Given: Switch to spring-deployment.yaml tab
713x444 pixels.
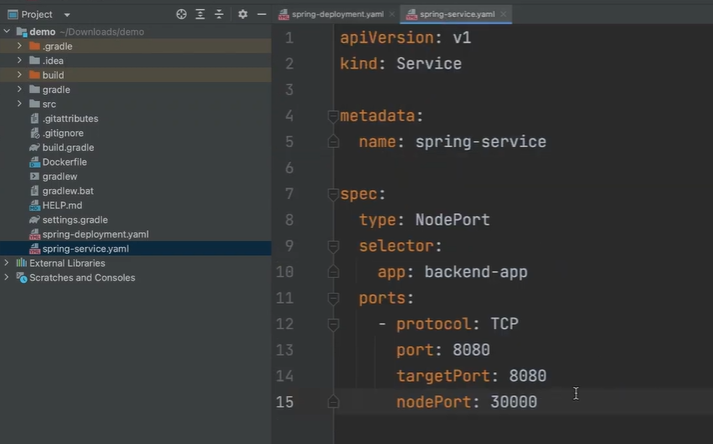Looking at the screenshot, I should [337, 14].
